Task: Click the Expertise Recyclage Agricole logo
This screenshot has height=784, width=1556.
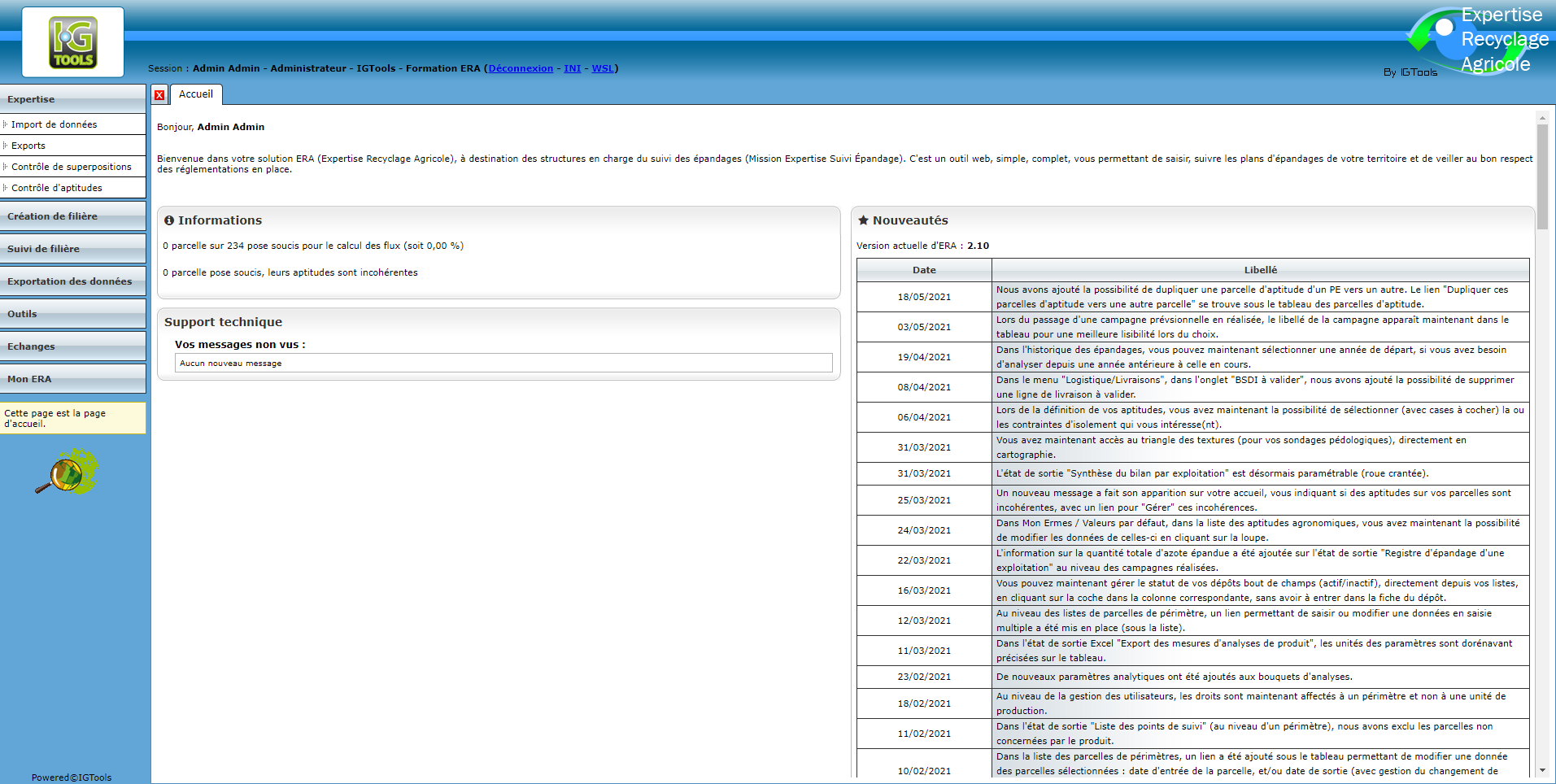Action: click(1476, 41)
